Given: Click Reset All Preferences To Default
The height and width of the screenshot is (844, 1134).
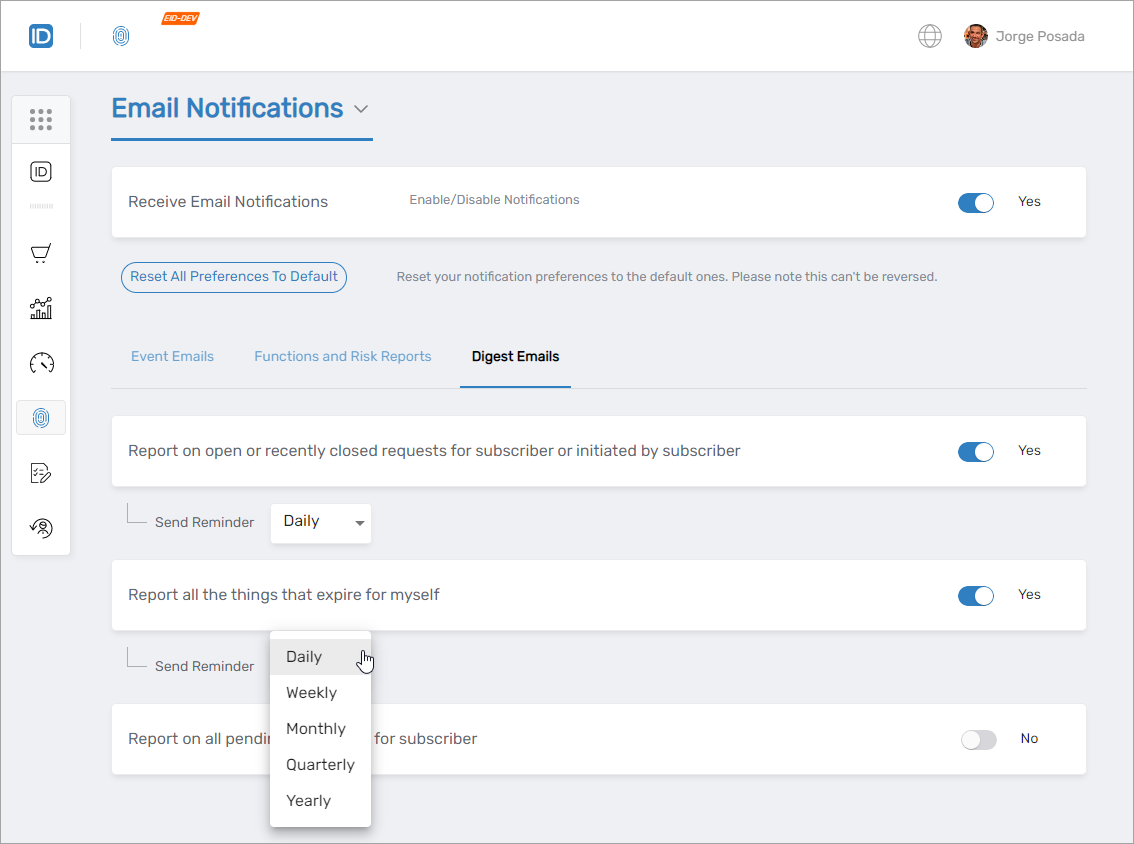Looking at the screenshot, I should point(233,277).
